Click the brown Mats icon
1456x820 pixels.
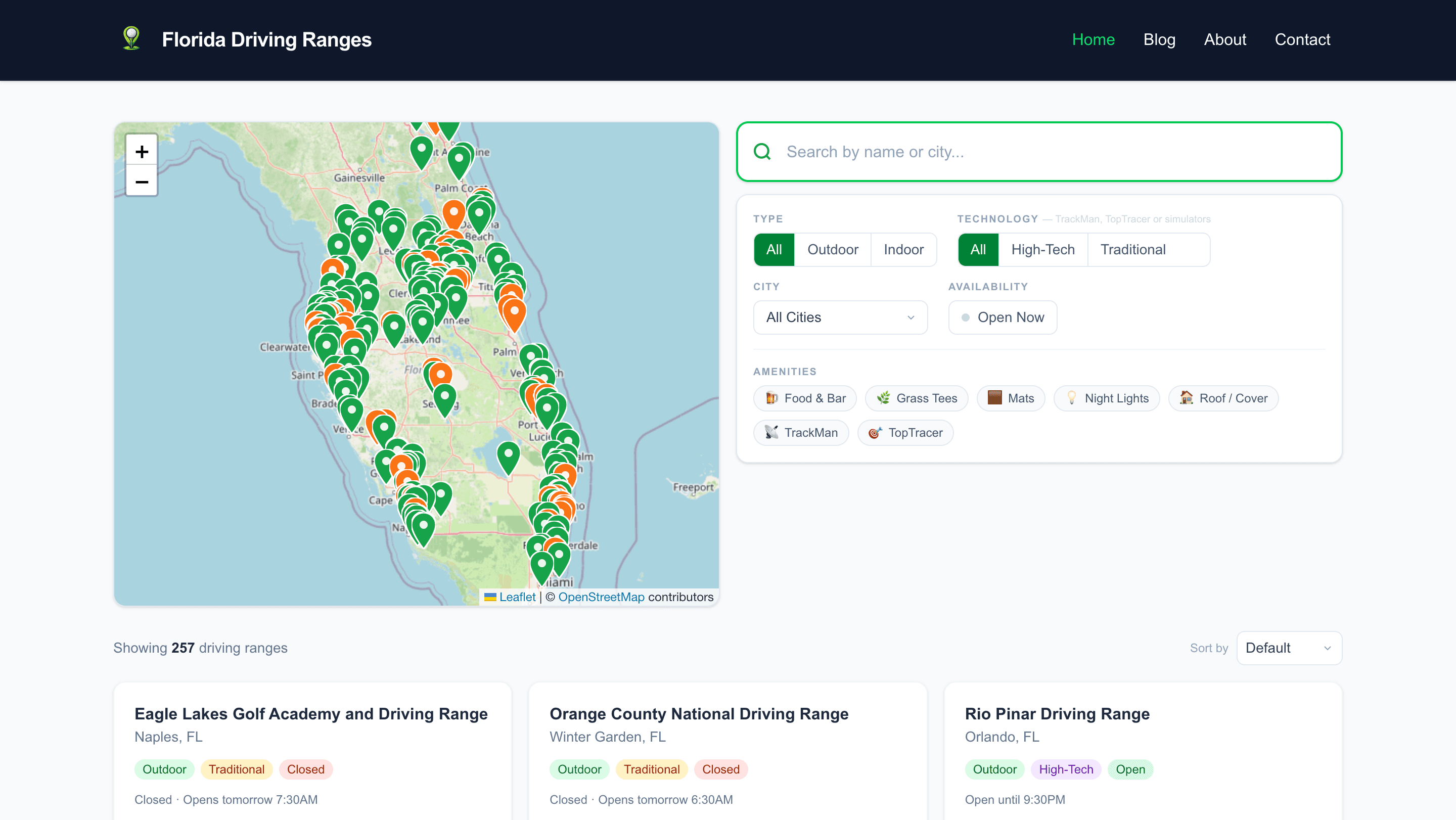994,398
